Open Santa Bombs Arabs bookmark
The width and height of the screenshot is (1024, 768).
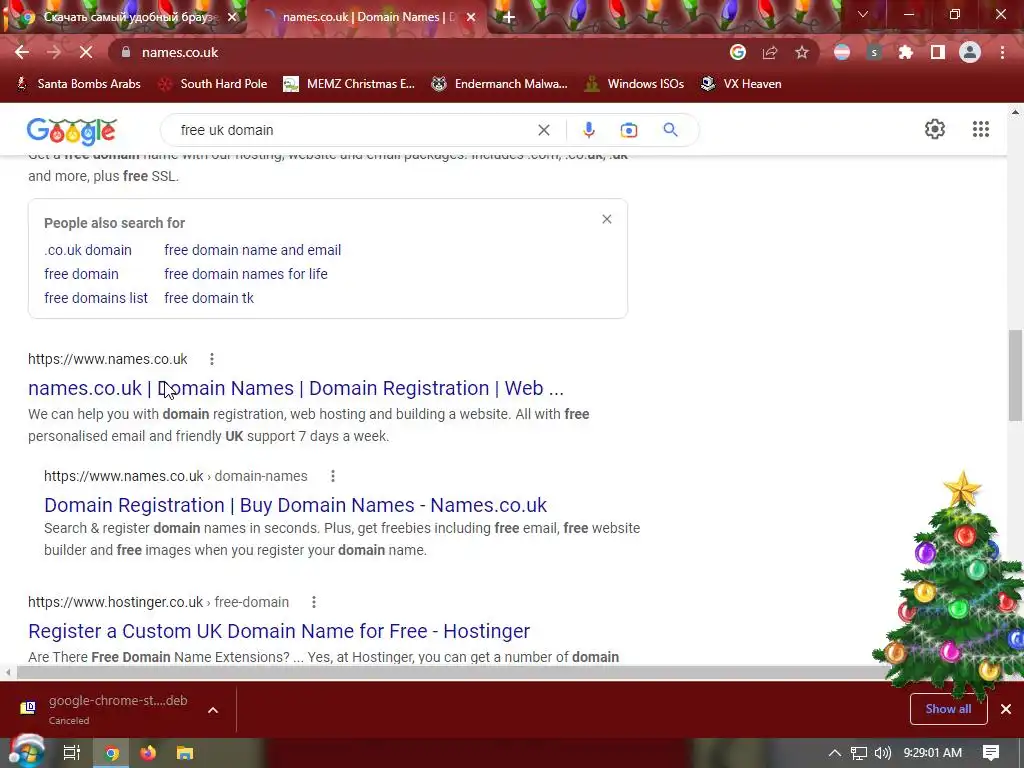tap(78, 84)
